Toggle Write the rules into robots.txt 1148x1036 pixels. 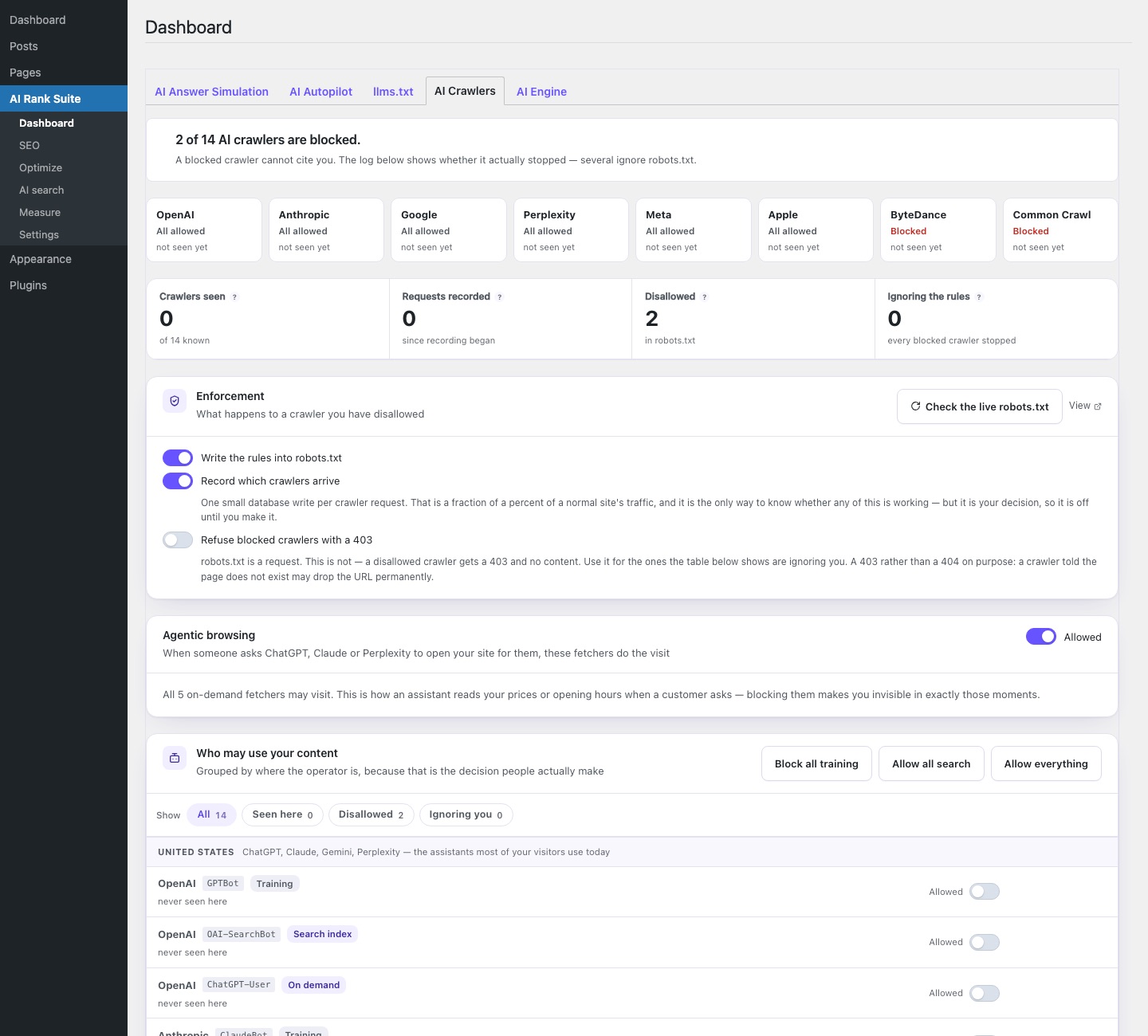[178, 457]
